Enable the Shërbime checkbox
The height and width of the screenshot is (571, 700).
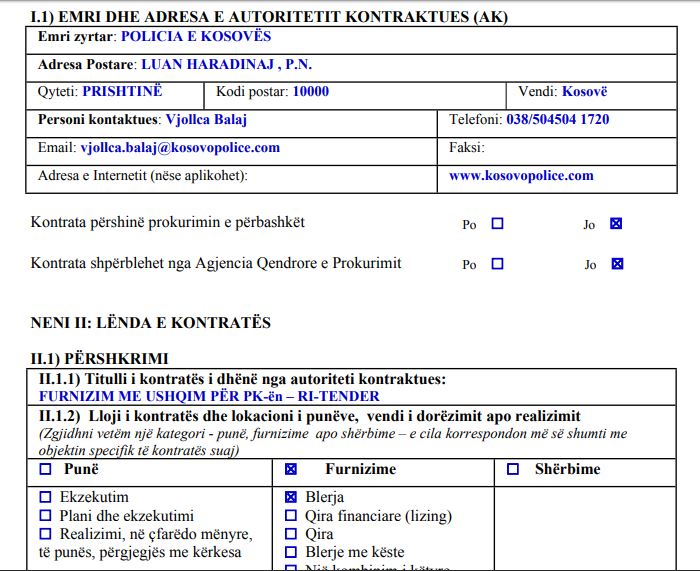513,469
